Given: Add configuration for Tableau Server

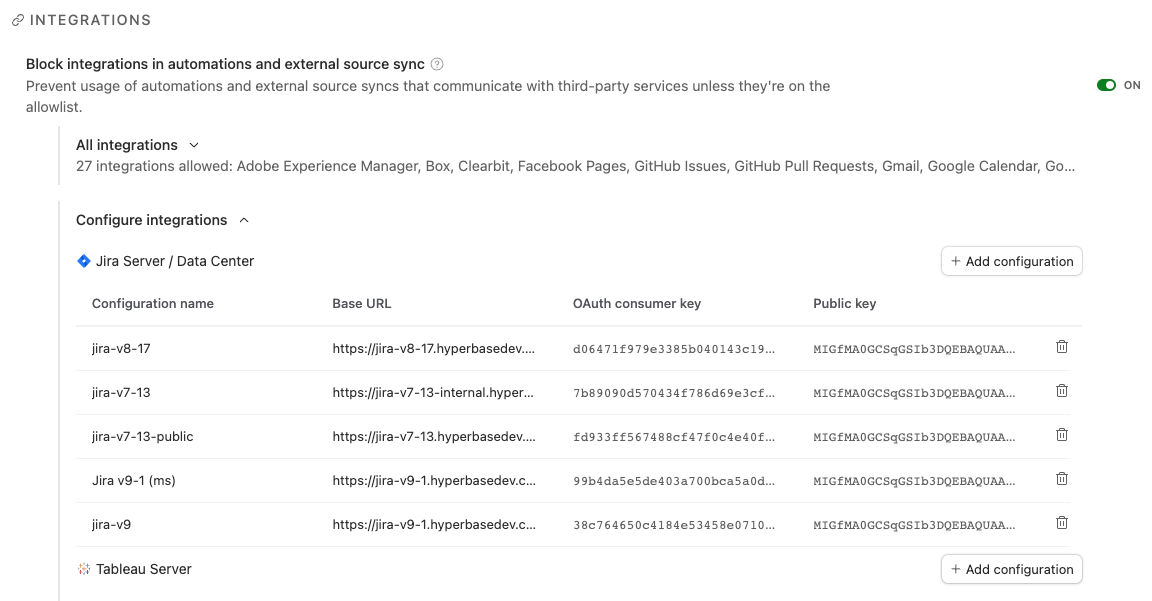Looking at the screenshot, I should click(x=1012, y=569).
